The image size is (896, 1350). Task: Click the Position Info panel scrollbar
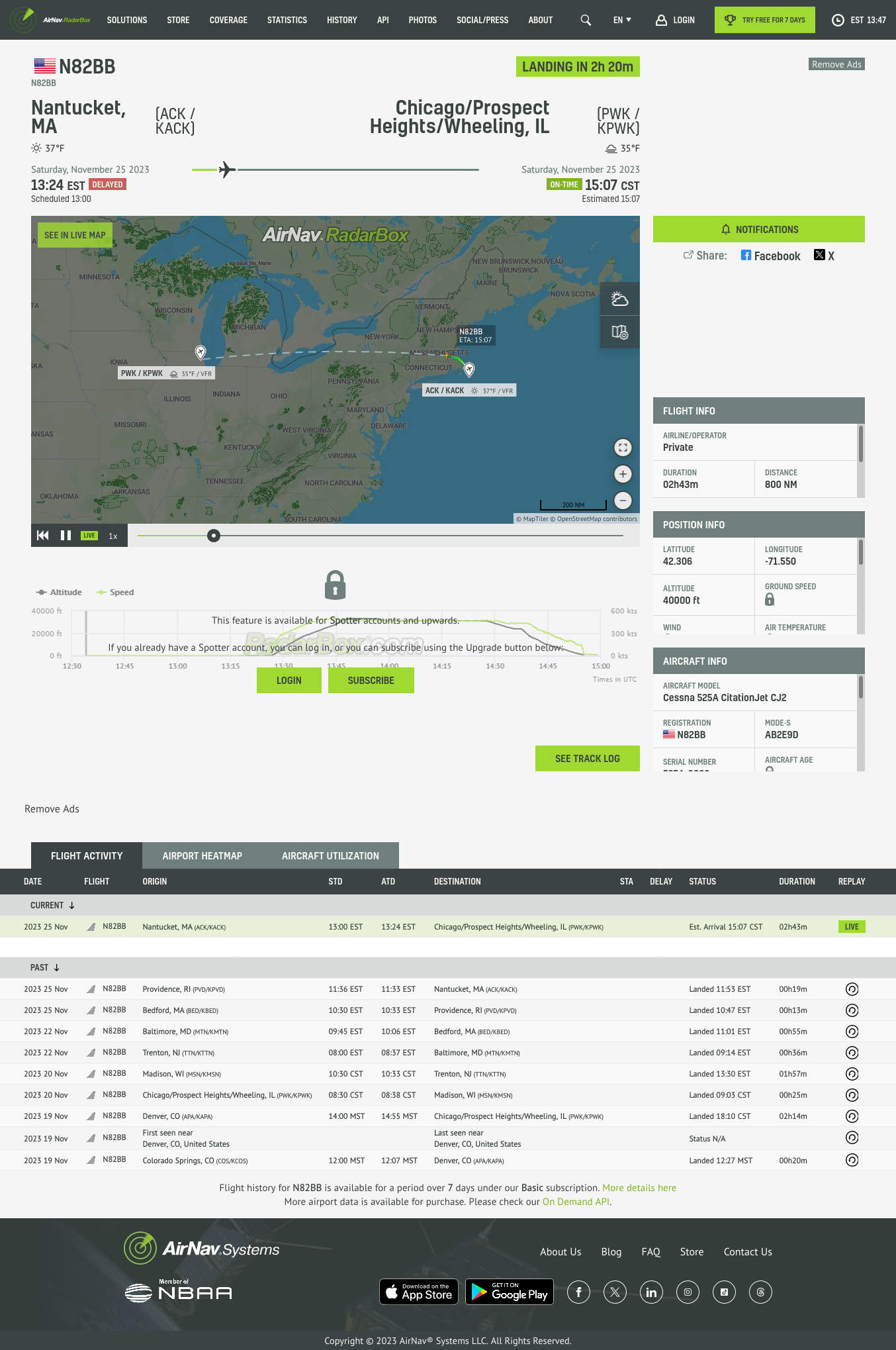(861, 552)
